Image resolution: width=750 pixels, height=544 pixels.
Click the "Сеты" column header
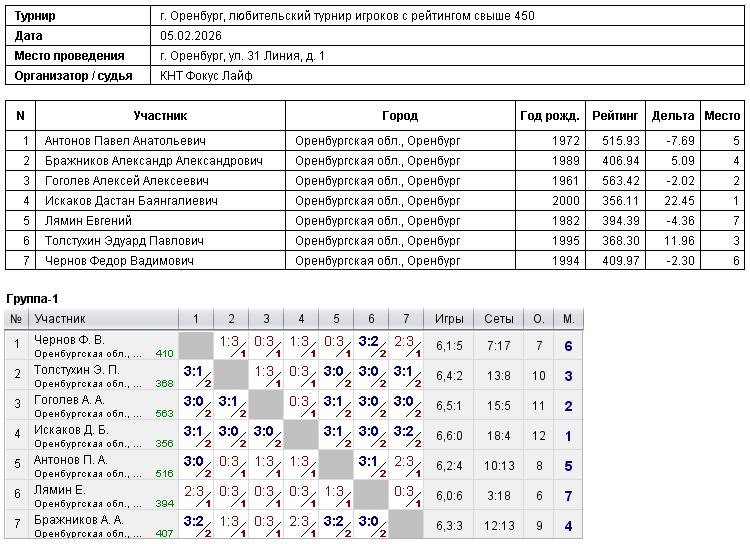click(499, 319)
